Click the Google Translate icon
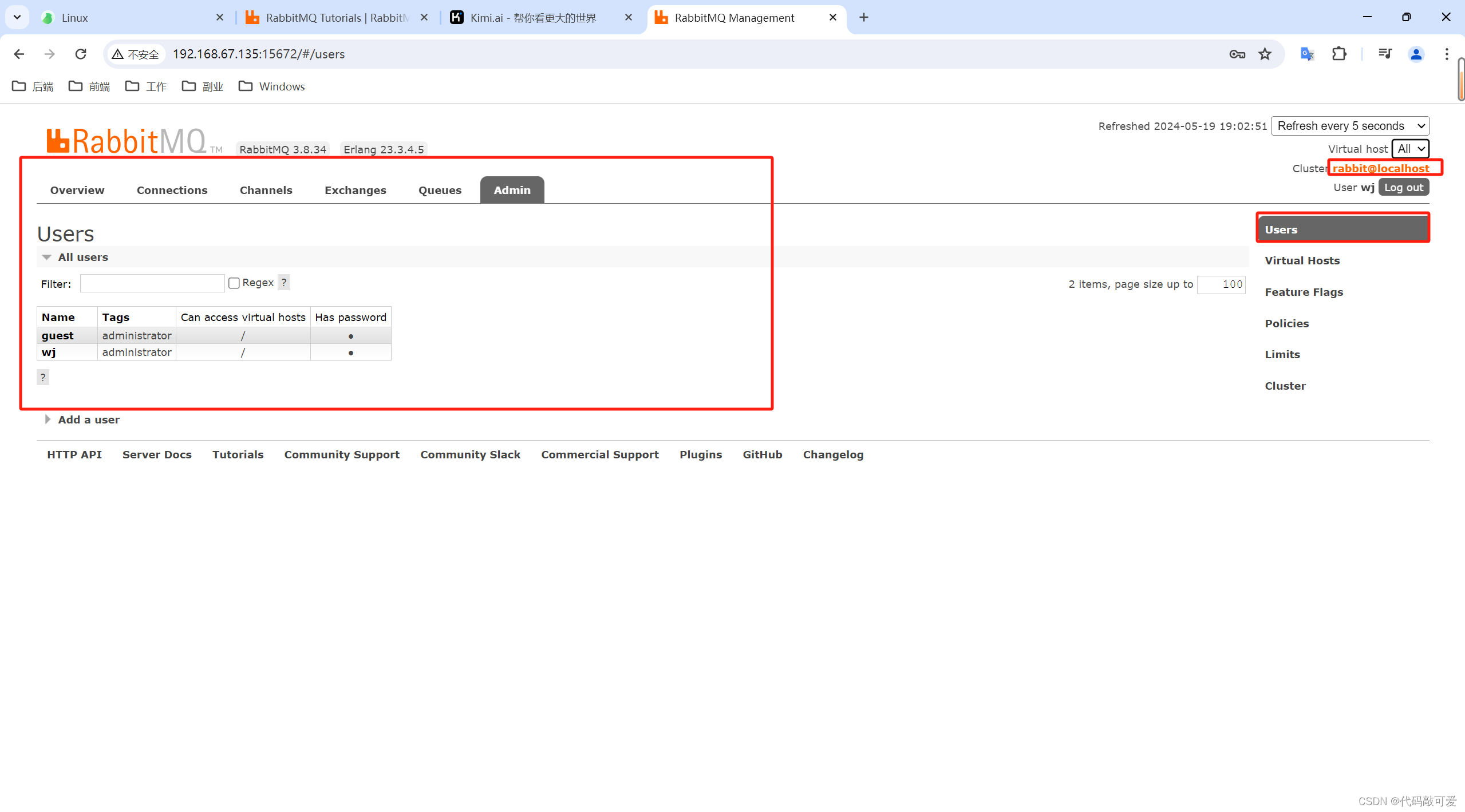 tap(1307, 54)
